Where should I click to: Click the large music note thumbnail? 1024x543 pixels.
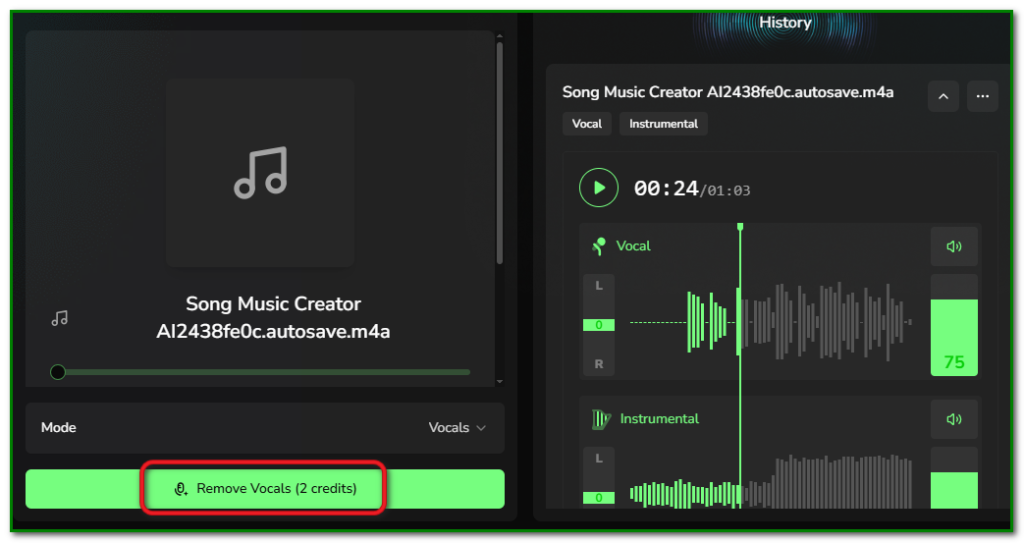click(x=260, y=173)
